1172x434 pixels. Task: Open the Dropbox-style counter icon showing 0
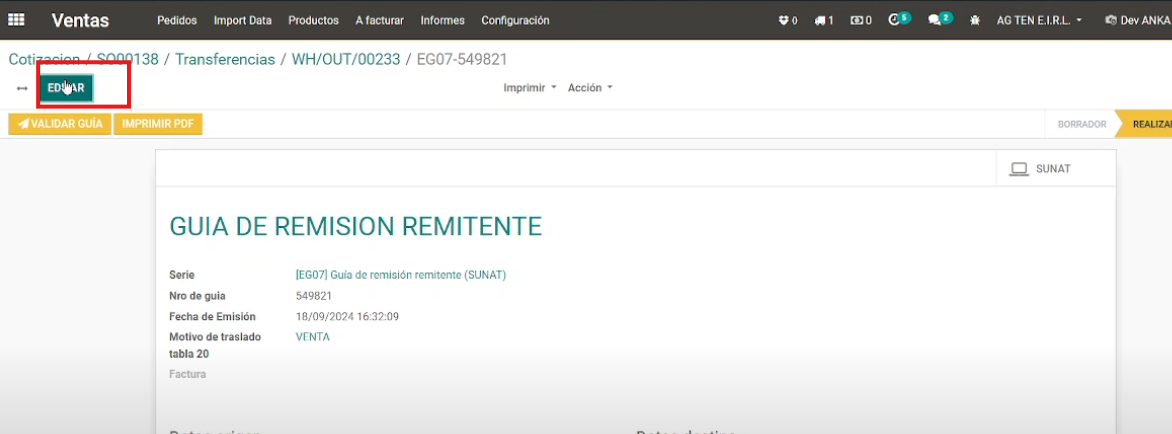coord(788,21)
